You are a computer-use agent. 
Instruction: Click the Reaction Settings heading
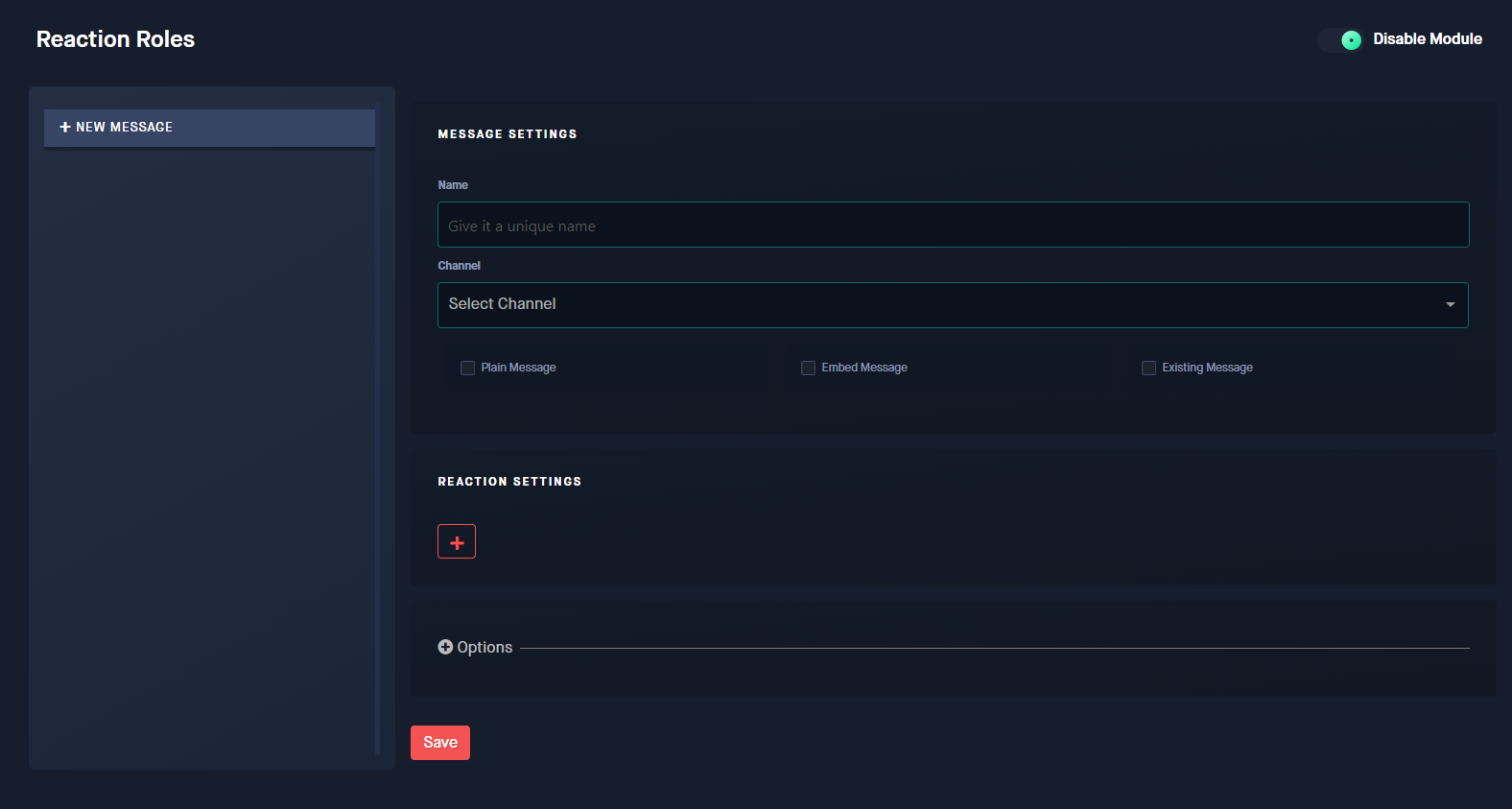tap(509, 482)
